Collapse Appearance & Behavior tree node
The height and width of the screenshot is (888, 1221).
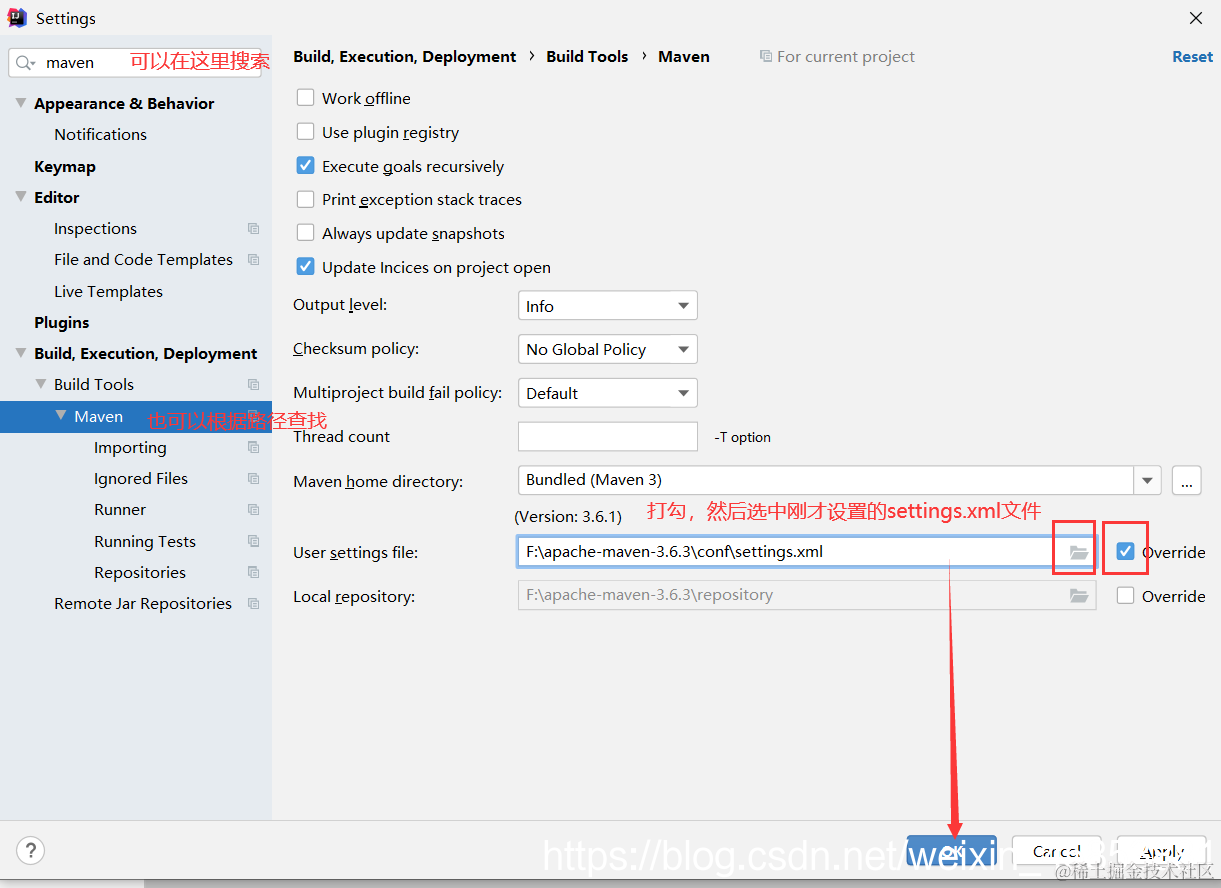pos(21,103)
